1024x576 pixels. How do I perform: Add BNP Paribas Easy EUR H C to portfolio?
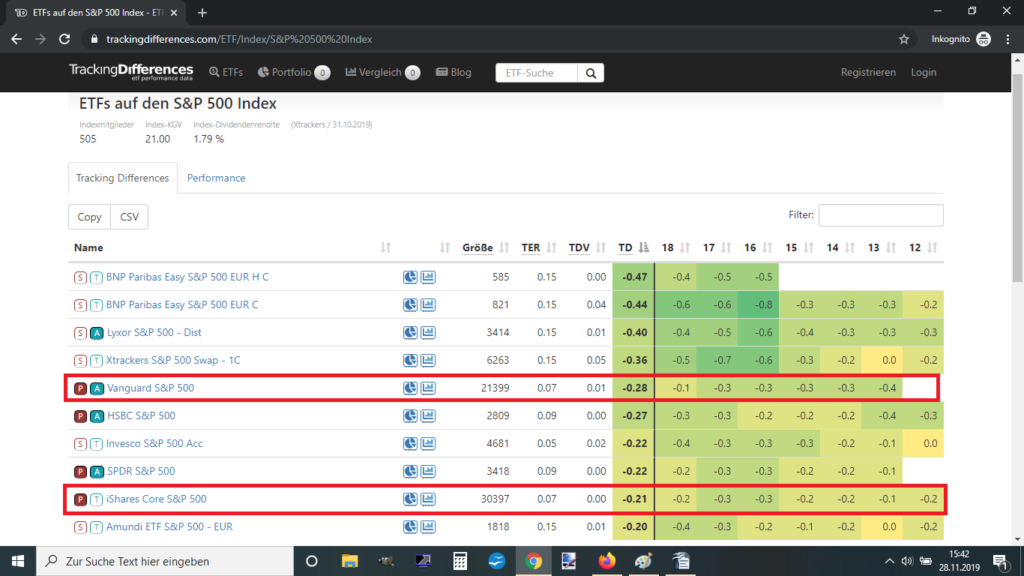point(409,277)
